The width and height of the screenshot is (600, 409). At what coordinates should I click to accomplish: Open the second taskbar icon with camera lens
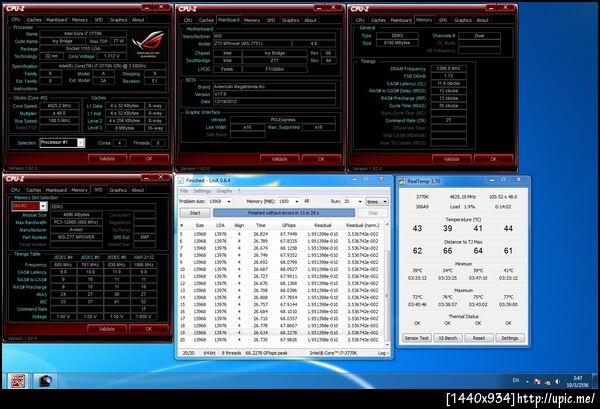coord(45,381)
